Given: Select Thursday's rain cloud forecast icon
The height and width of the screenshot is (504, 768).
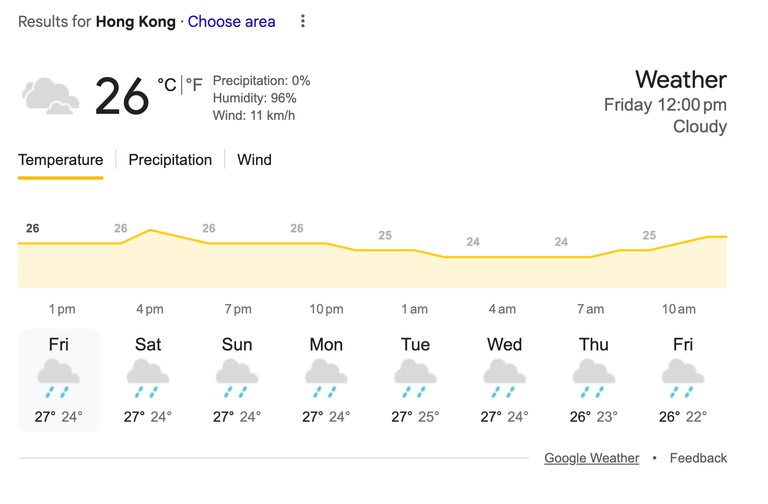Looking at the screenshot, I should click(x=593, y=378).
